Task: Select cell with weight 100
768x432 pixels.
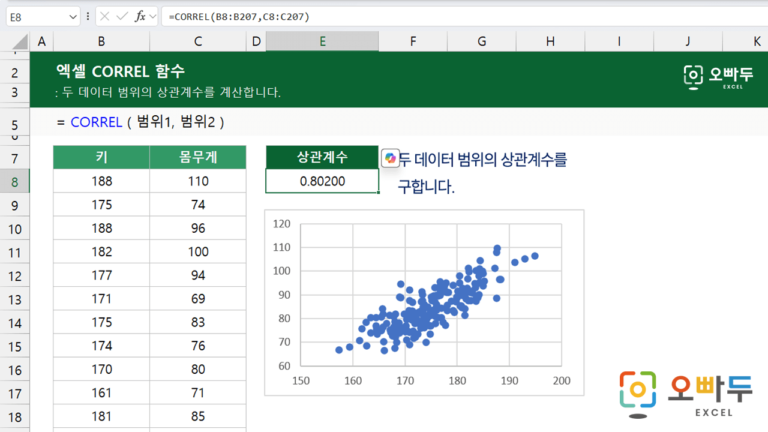Action: 198,252
